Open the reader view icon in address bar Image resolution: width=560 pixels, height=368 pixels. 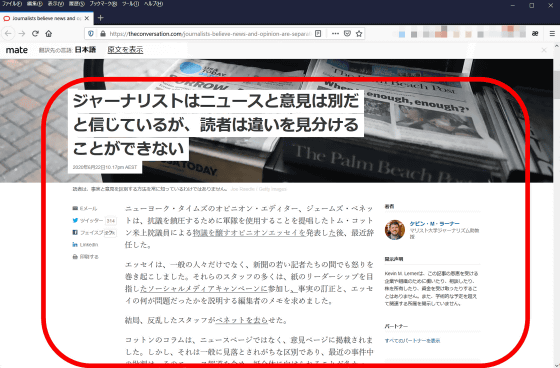click(318, 34)
